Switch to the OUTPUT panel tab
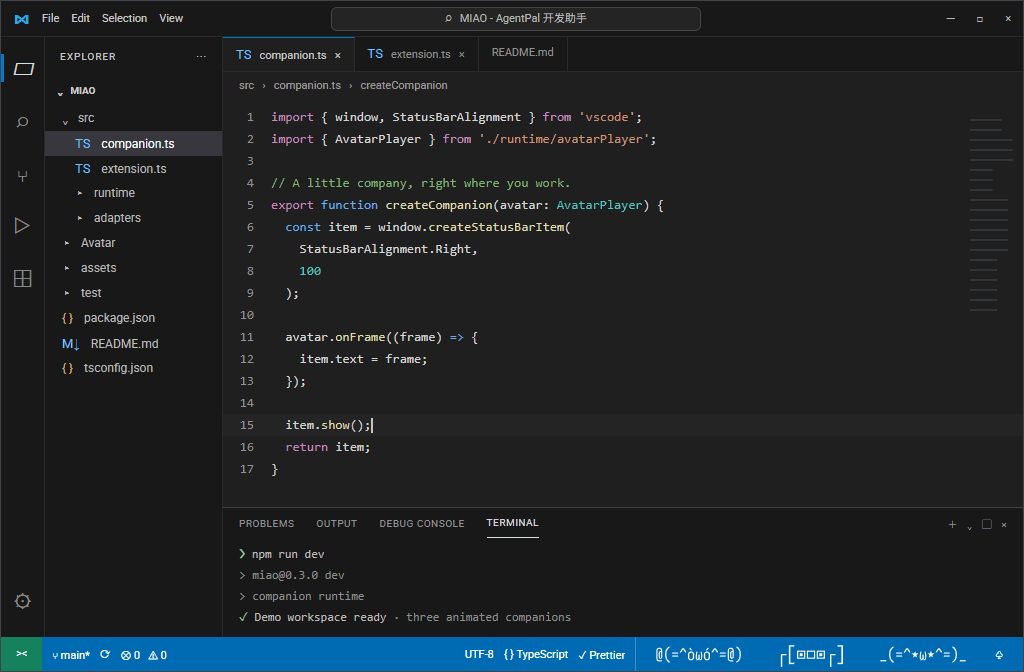 click(336, 524)
